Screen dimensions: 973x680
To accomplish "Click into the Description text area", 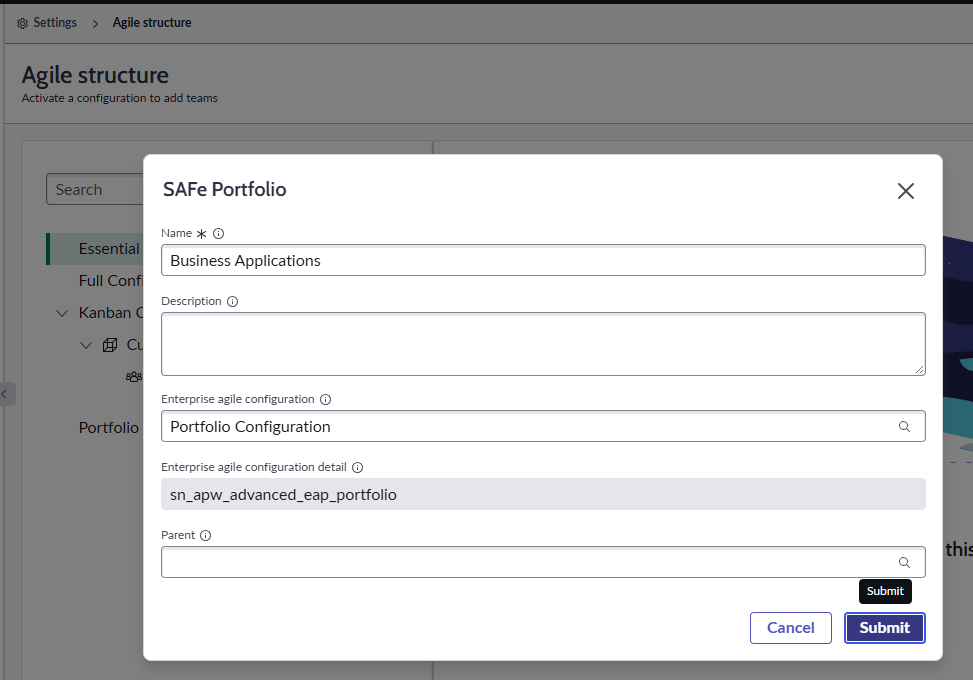I will click(543, 344).
